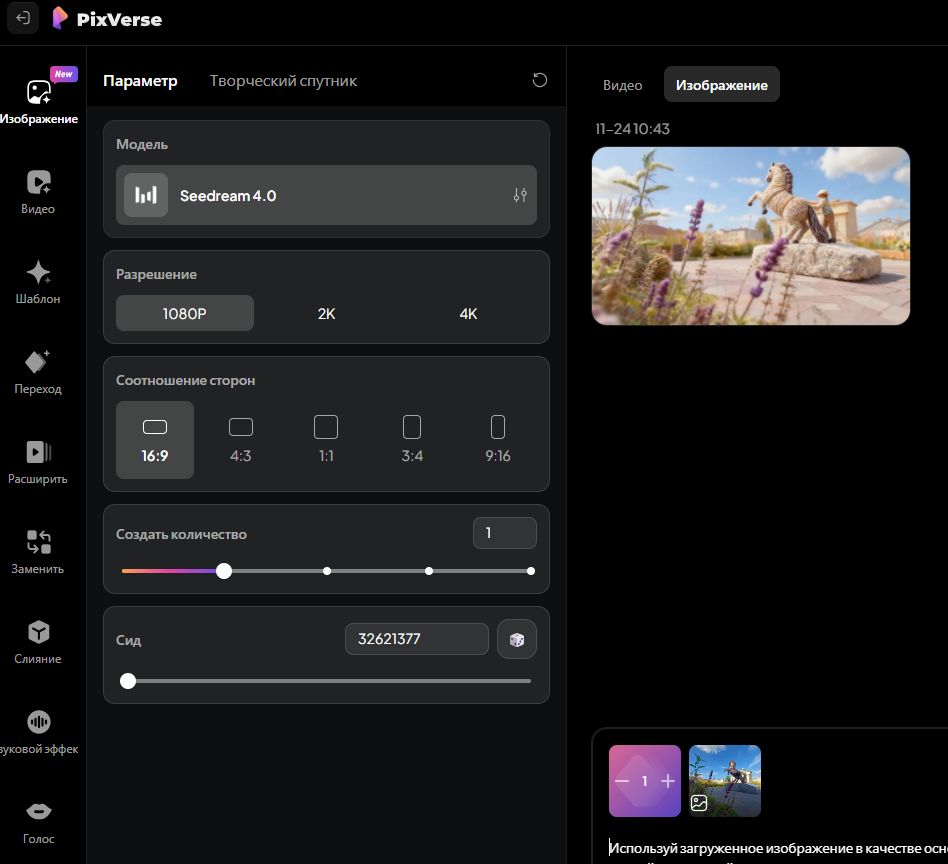Open the sound effect sidebar tool
This screenshot has height=864, width=948.
coord(39,733)
